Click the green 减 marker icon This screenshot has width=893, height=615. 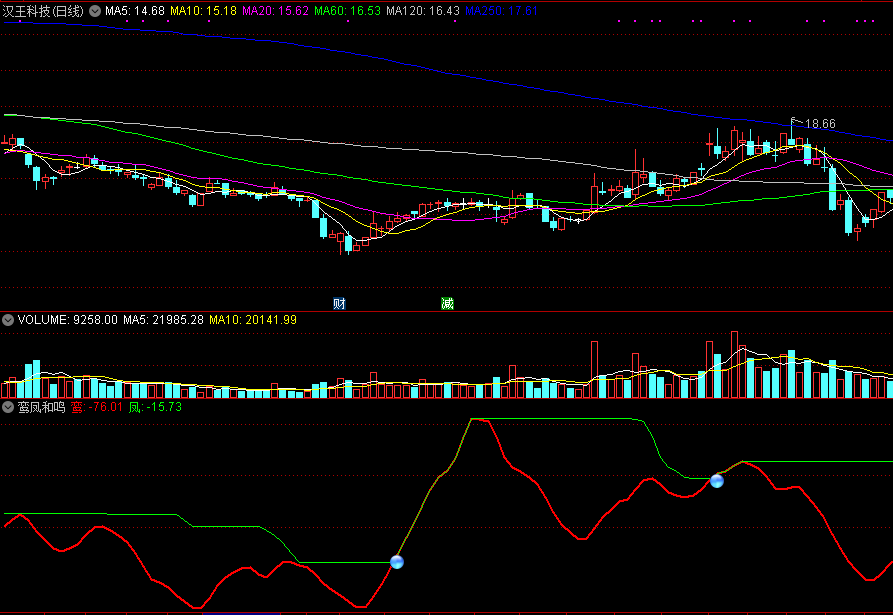click(448, 304)
